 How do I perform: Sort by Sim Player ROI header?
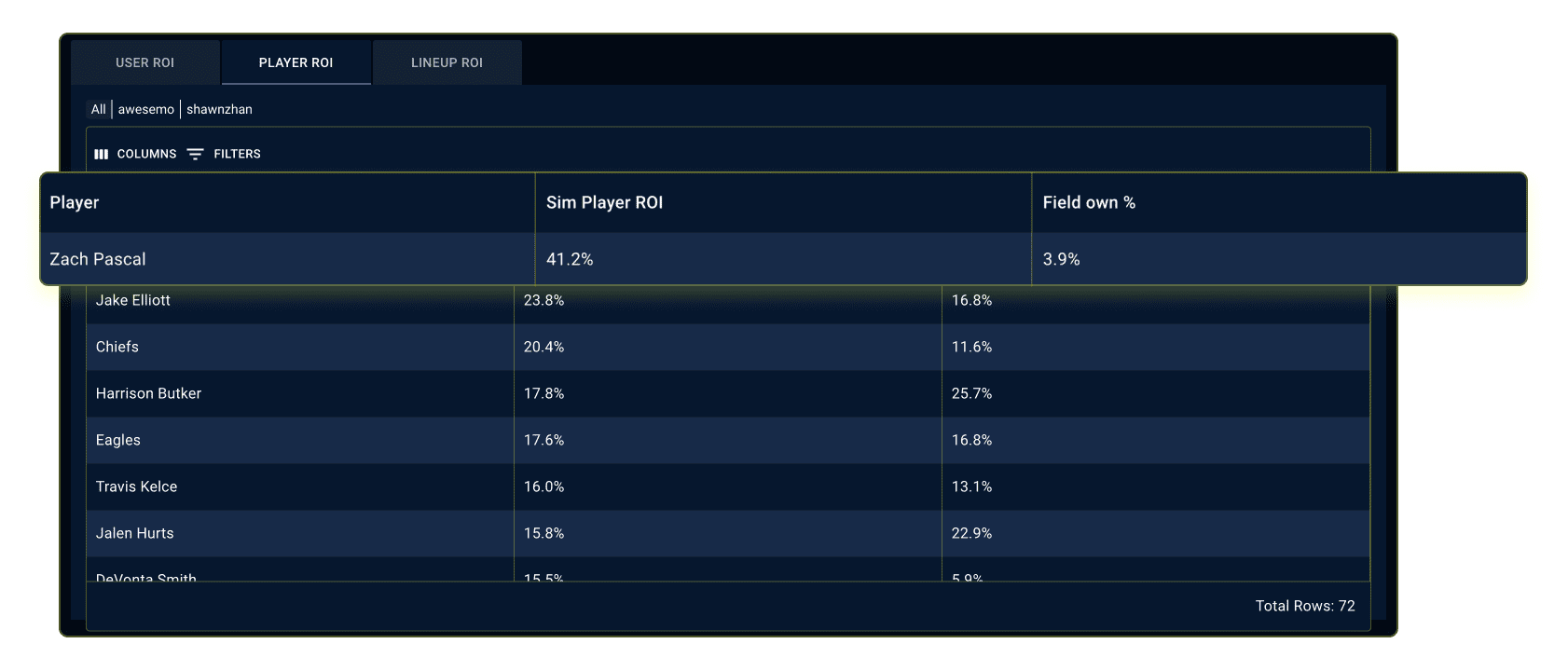pyautogui.click(x=604, y=202)
